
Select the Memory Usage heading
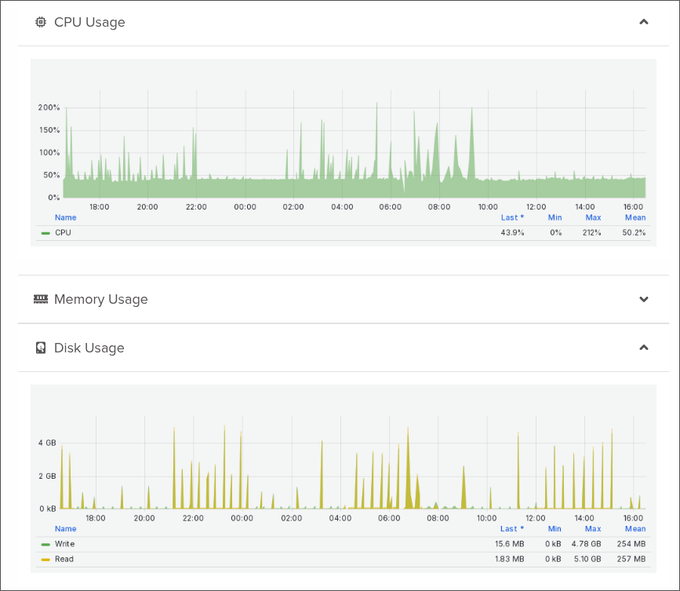coord(101,299)
